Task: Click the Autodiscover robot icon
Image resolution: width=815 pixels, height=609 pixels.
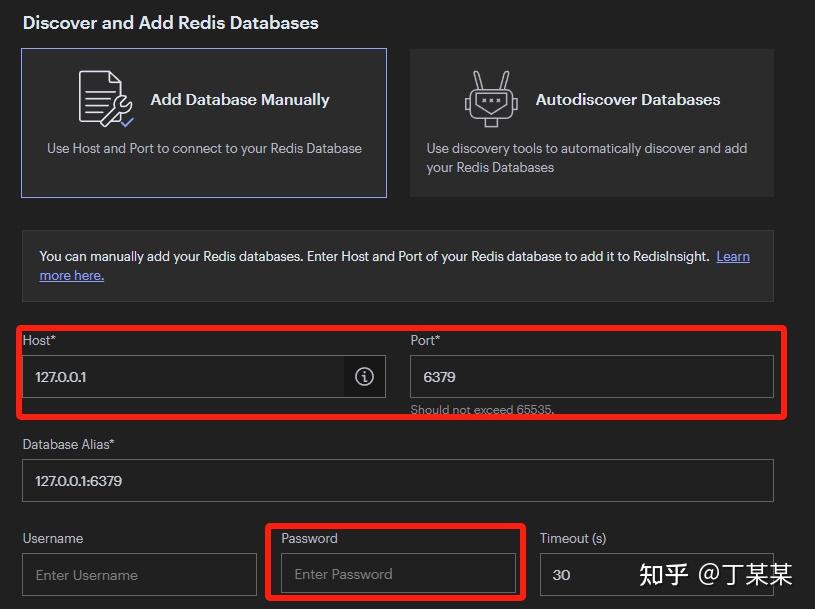Action: (491, 99)
